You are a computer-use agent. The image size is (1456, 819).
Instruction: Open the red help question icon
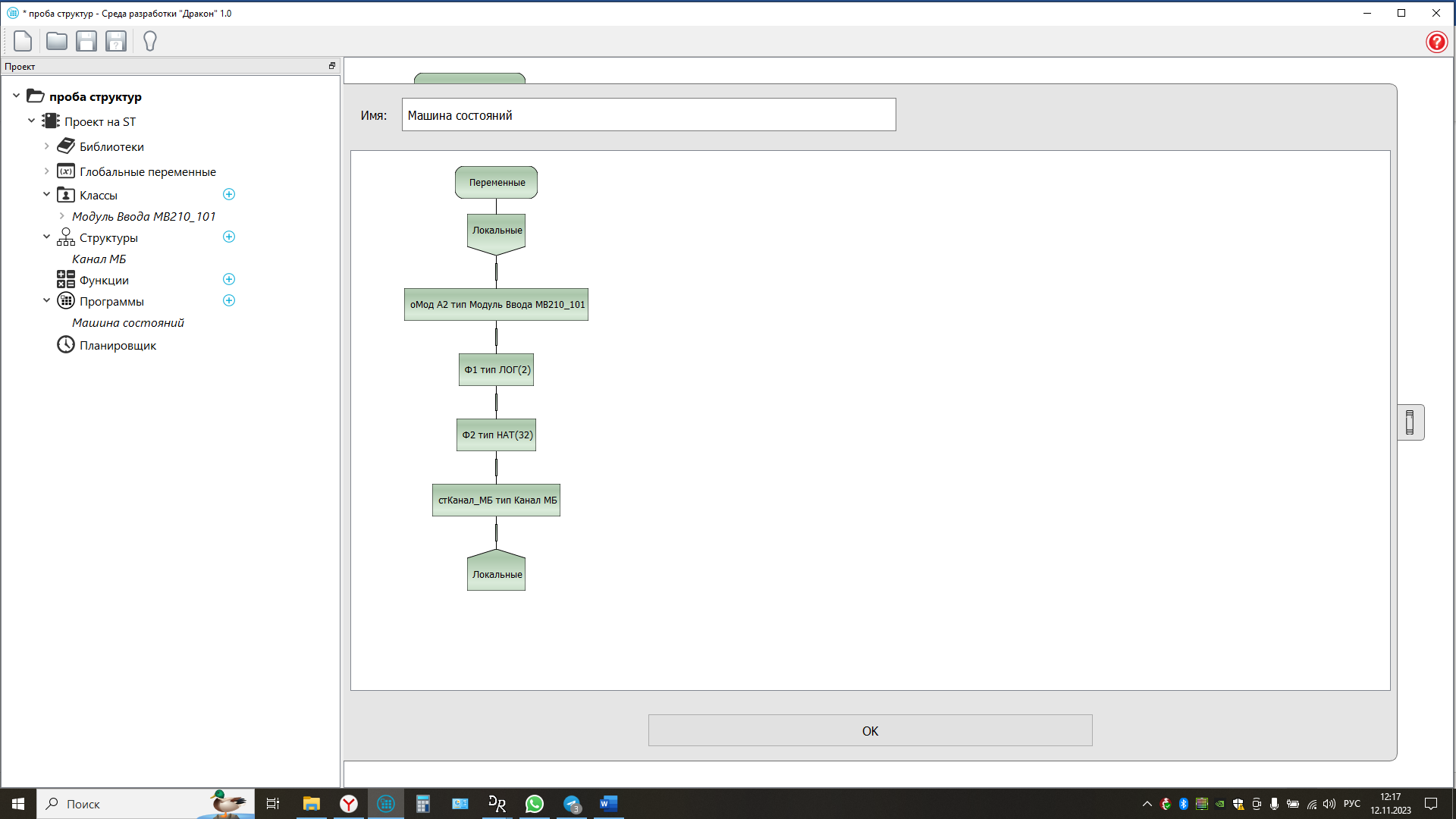click(x=1436, y=42)
